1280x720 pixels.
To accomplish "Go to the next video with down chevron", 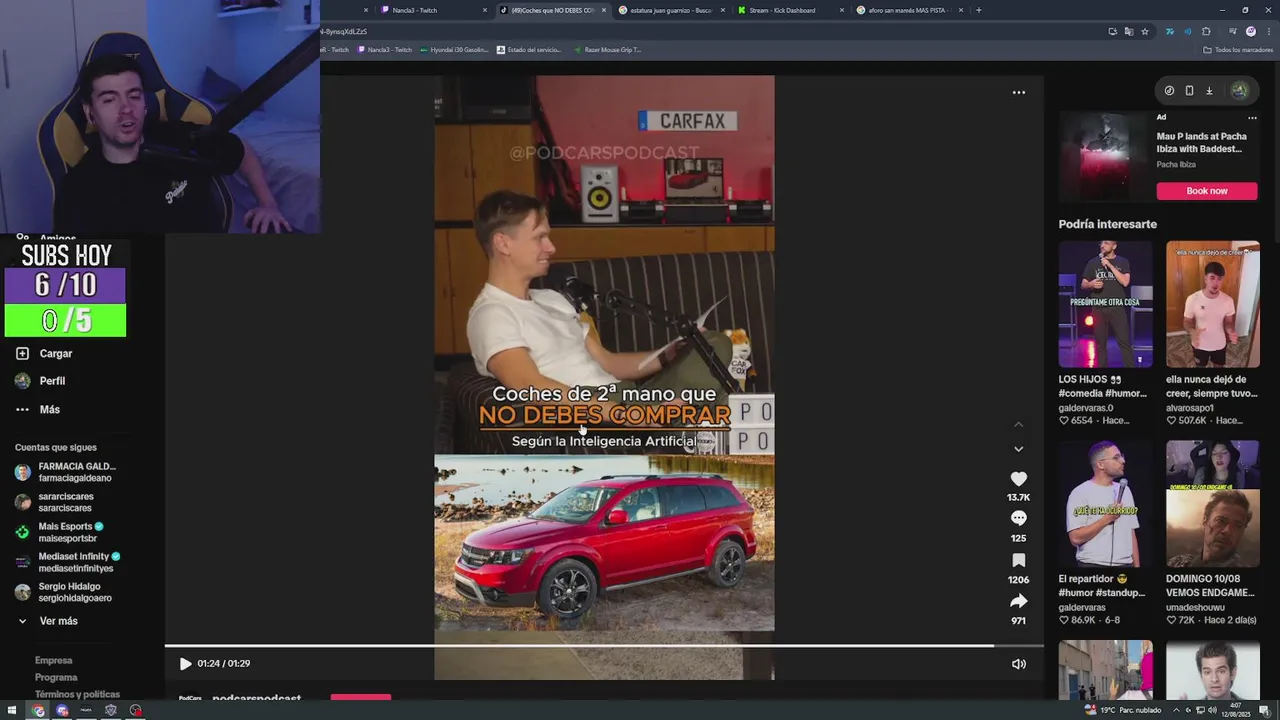I will (1018, 449).
